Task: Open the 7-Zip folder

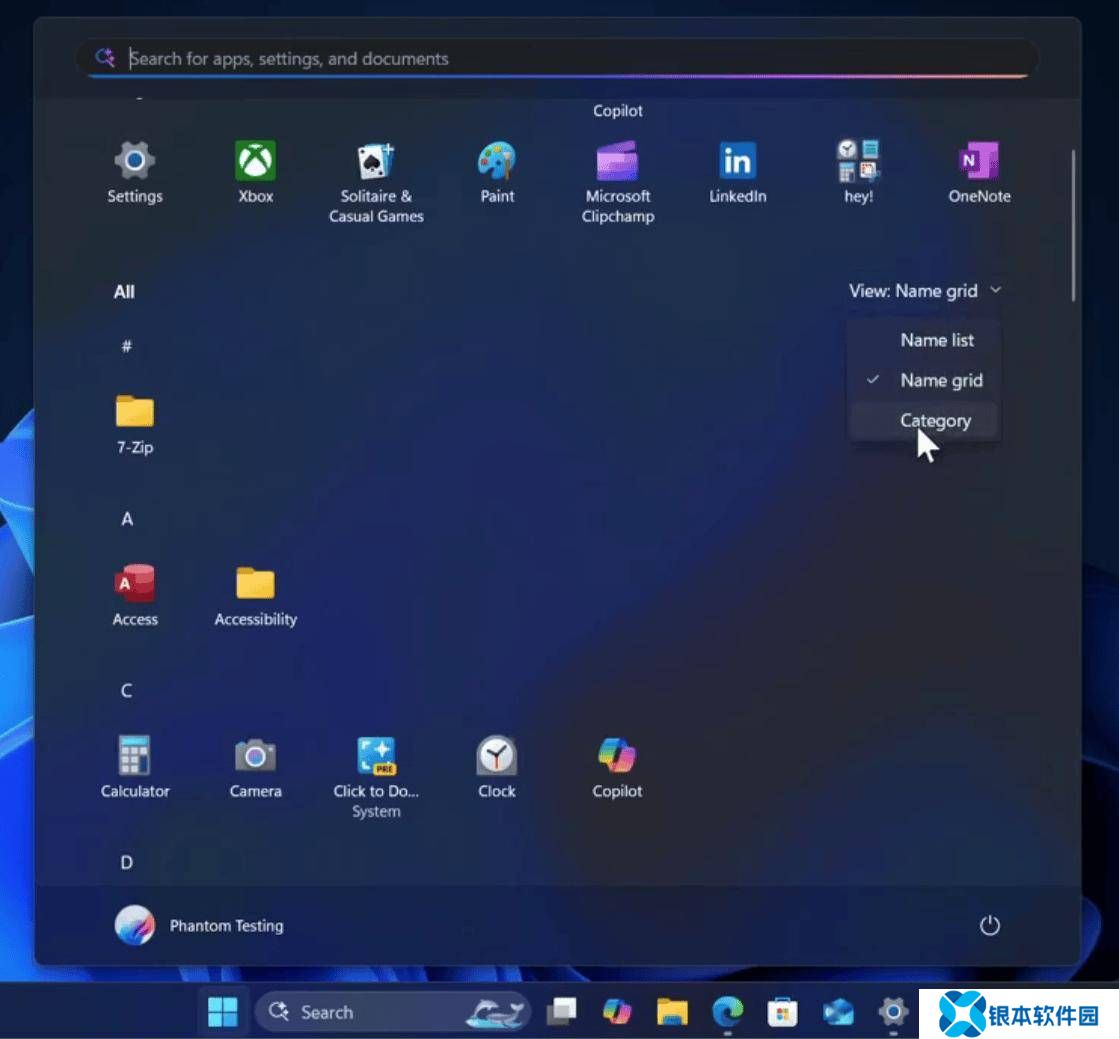Action: pyautogui.click(x=135, y=425)
